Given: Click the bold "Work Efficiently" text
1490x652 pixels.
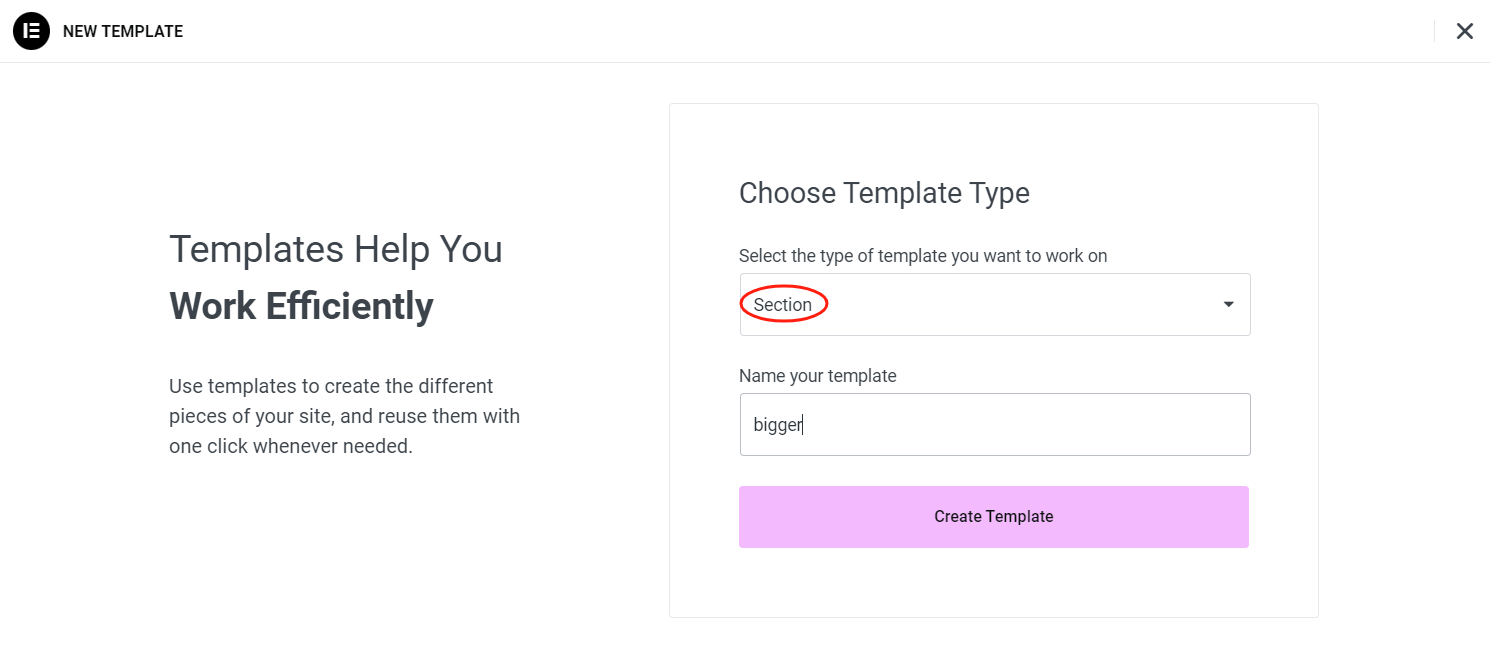Looking at the screenshot, I should (301, 306).
